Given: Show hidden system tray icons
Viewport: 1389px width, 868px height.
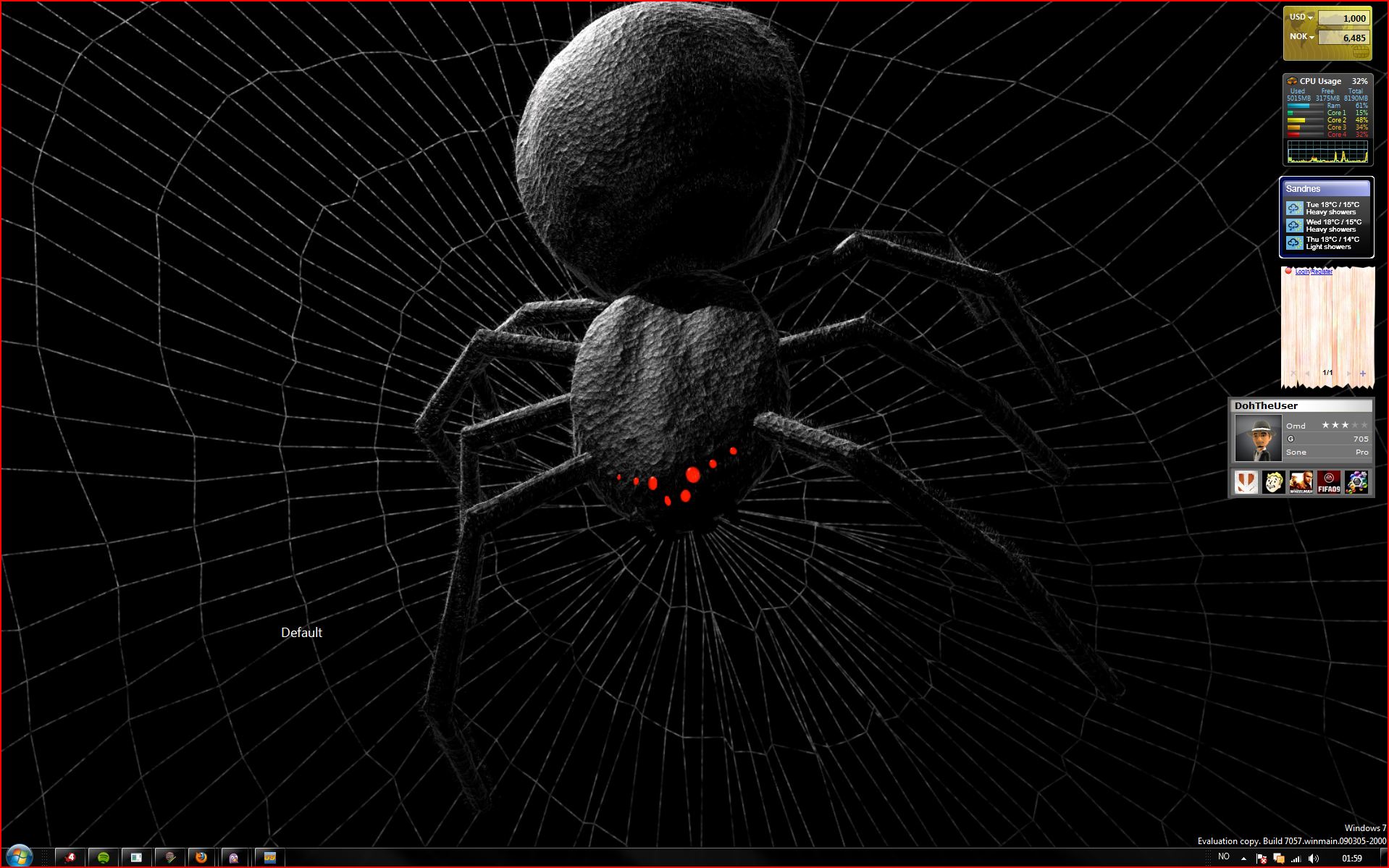Looking at the screenshot, I should pyautogui.click(x=1243, y=859).
